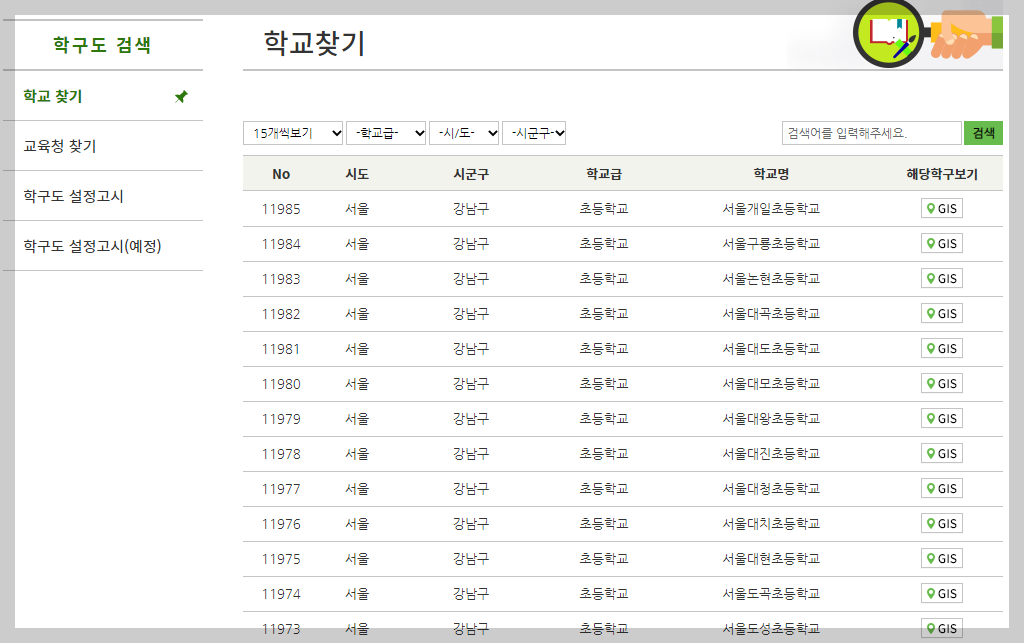This screenshot has width=1024, height=643.
Task: Click 서울 in the 11977 row
Action: click(357, 489)
